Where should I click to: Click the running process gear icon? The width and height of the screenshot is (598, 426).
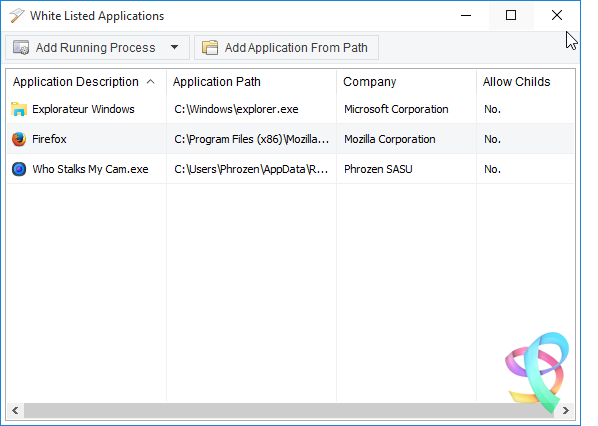pyautogui.click(x=21, y=48)
